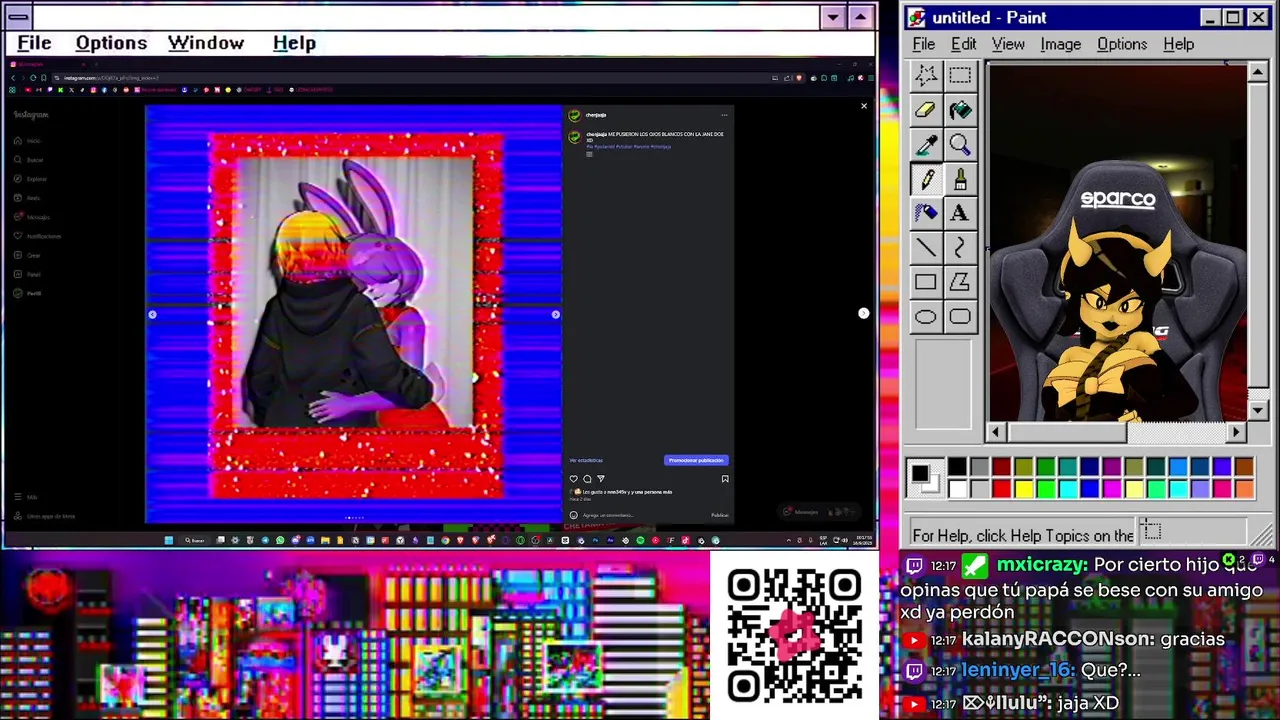Image resolution: width=1280 pixels, height=720 pixels.
Task: Activate the Text tool in Paint
Action: click(x=960, y=213)
